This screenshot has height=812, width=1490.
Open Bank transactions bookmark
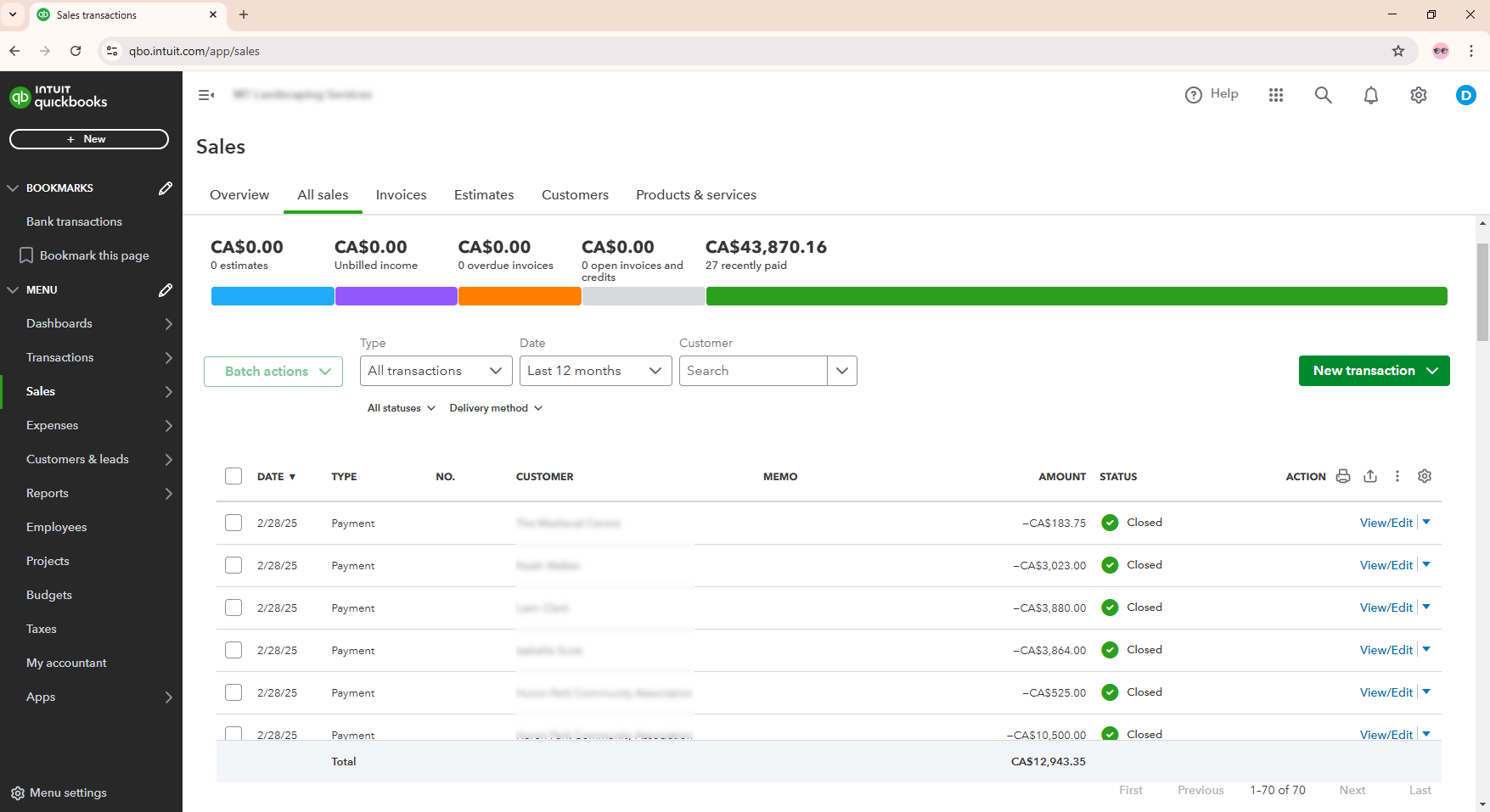point(75,221)
